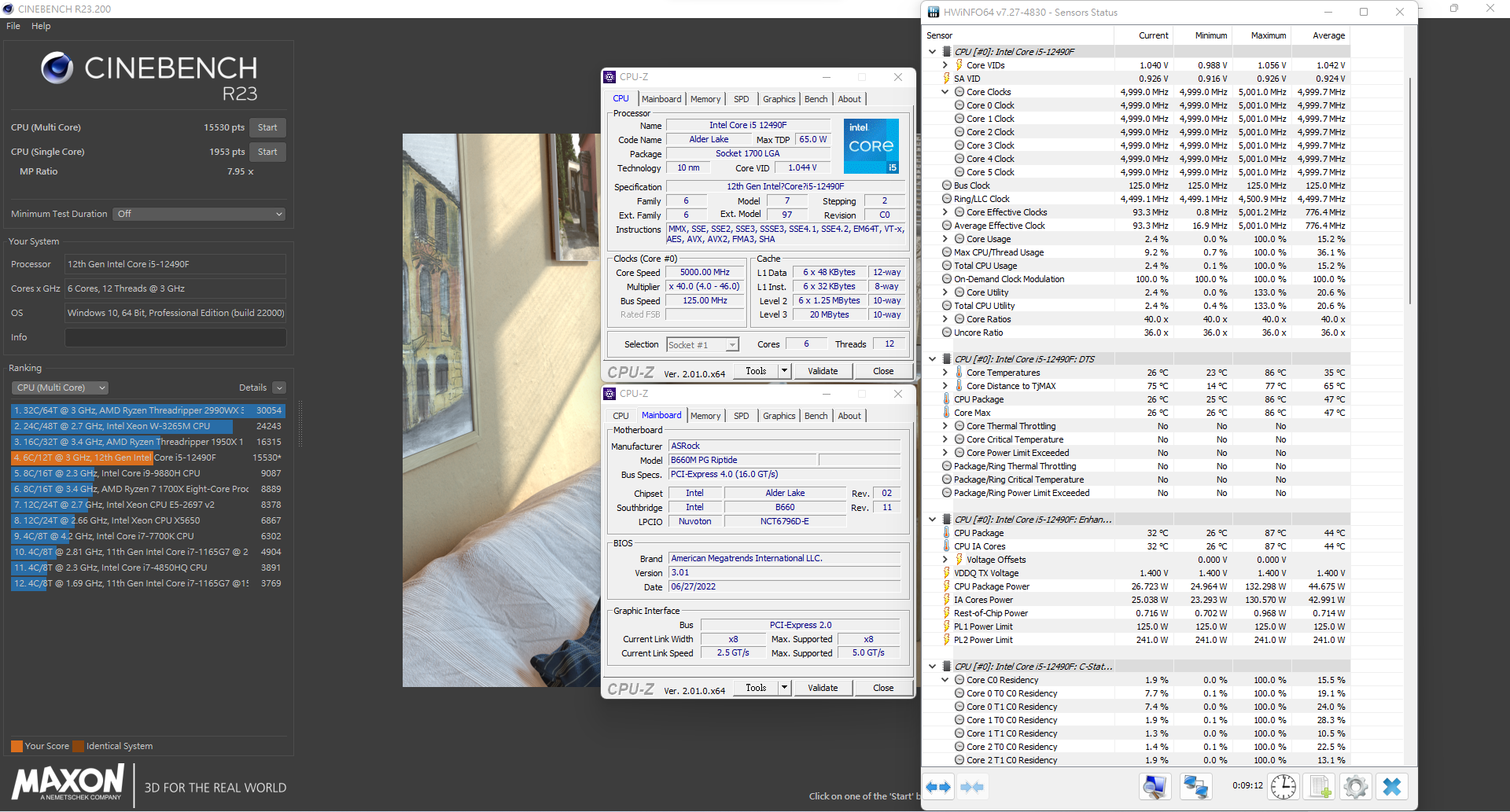
Task: Open the Tools dropdown arrow in upper CPU-Z
Action: 784,371
